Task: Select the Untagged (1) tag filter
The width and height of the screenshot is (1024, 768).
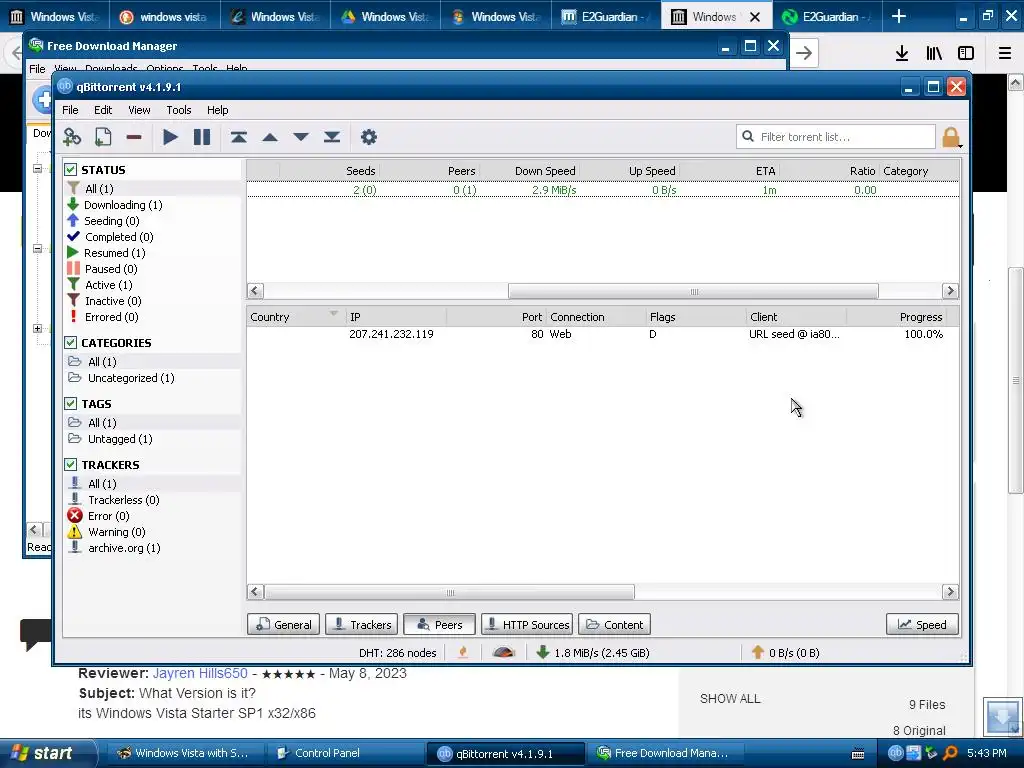Action: point(110,439)
